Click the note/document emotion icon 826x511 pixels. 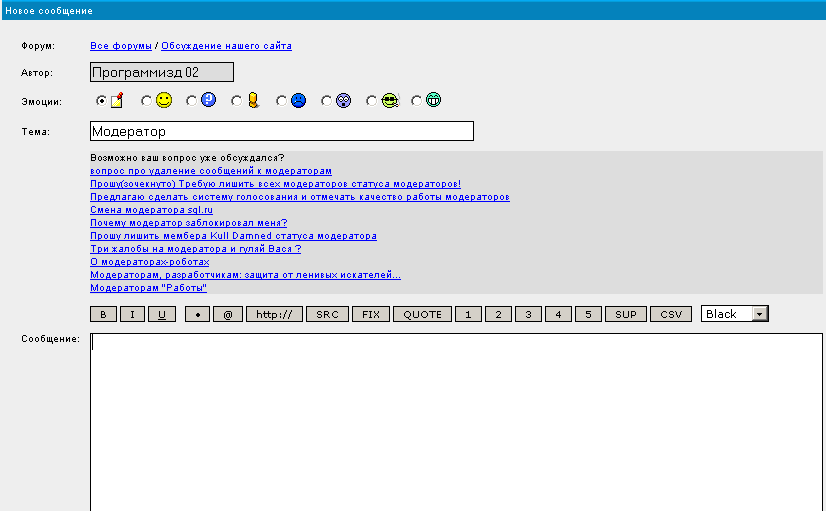pos(116,100)
